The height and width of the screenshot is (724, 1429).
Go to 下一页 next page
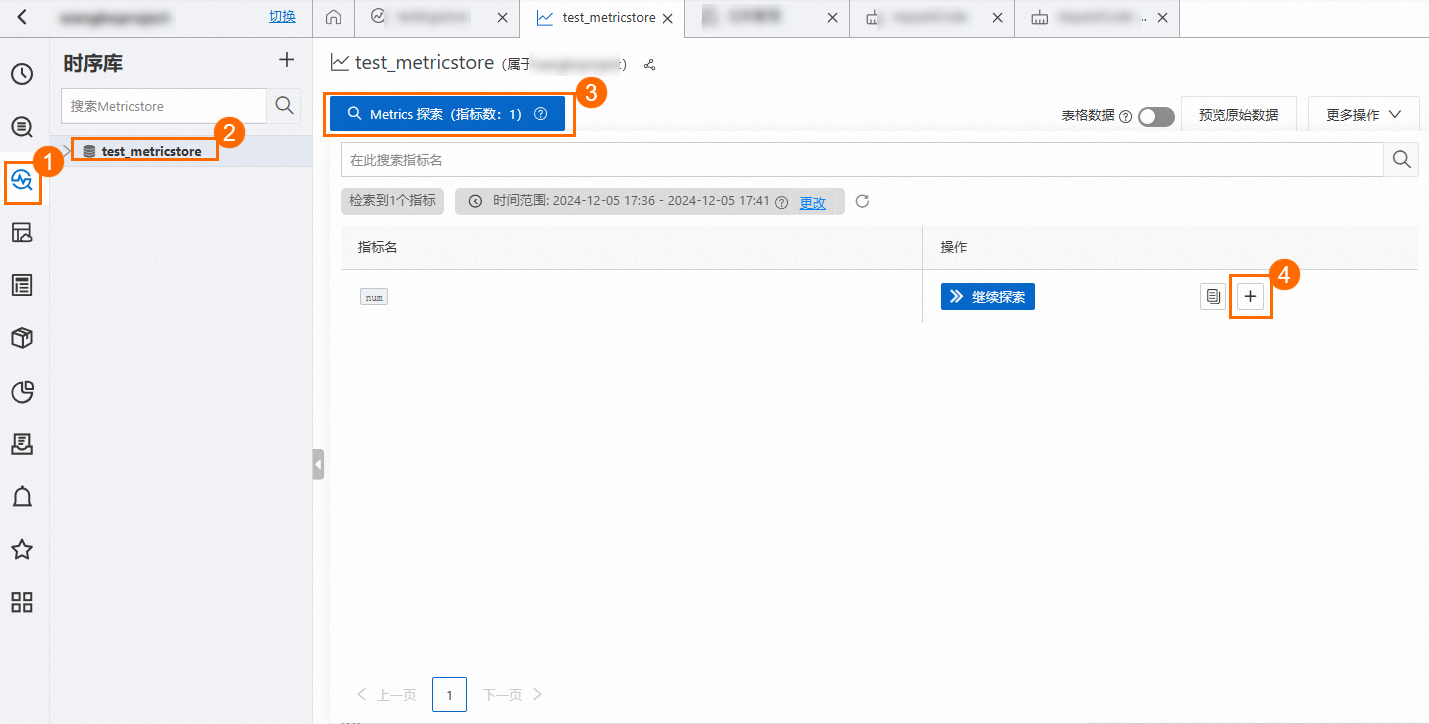click(x=513, y=695)
